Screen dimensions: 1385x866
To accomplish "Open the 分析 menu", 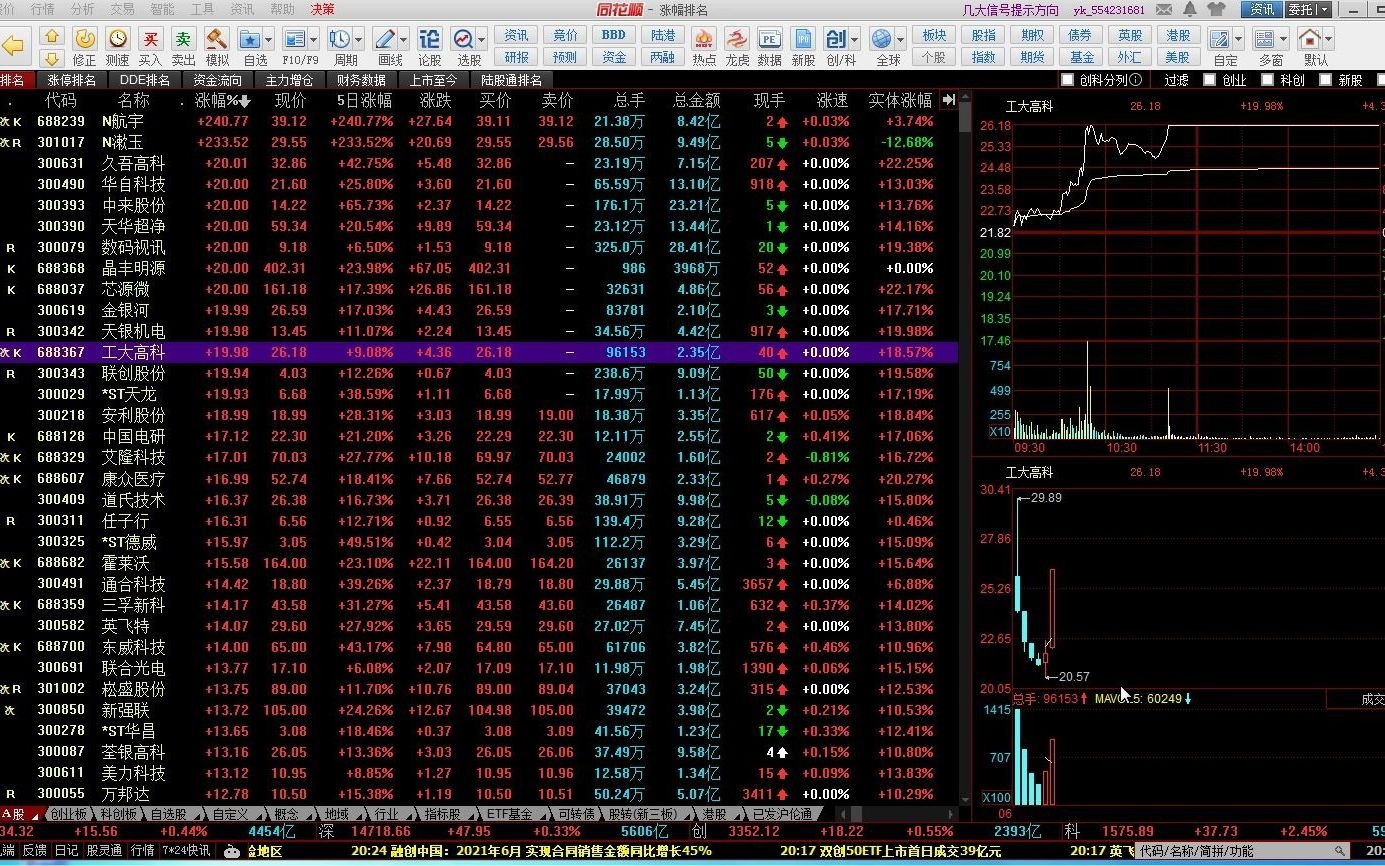I will pos(83,9).
